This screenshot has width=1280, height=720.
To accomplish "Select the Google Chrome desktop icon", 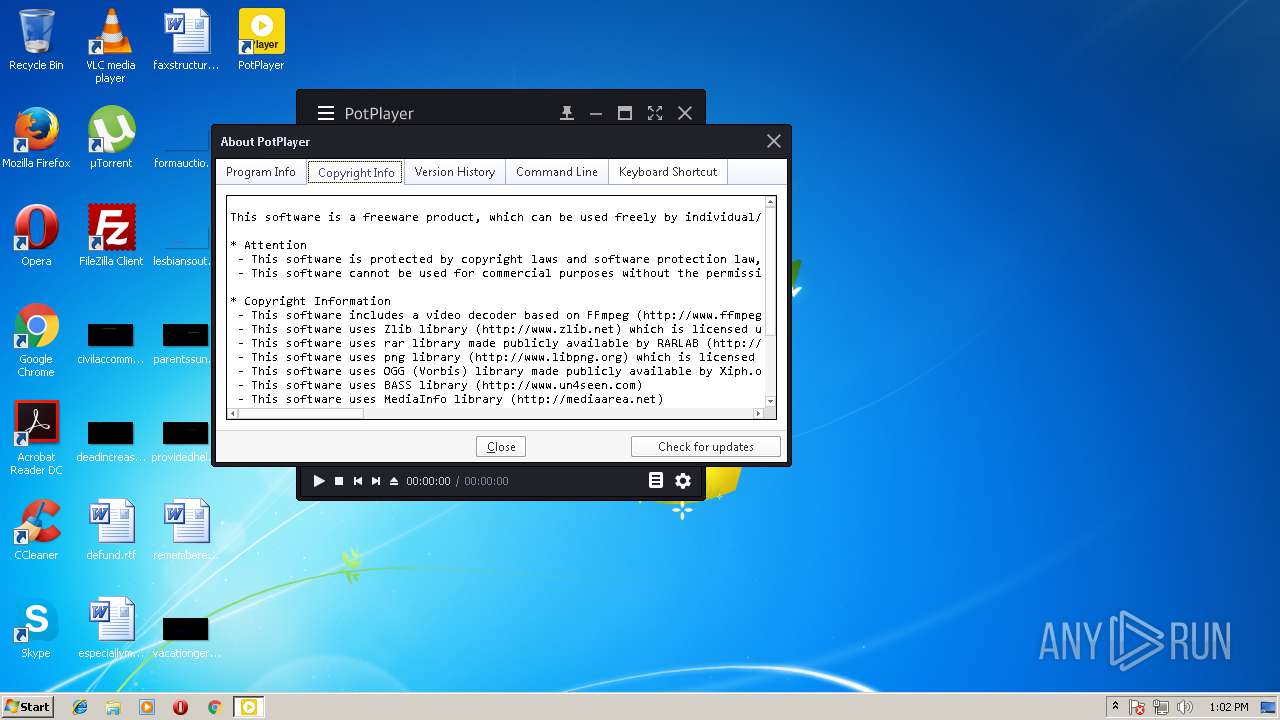I will click(x=36, y=340).
